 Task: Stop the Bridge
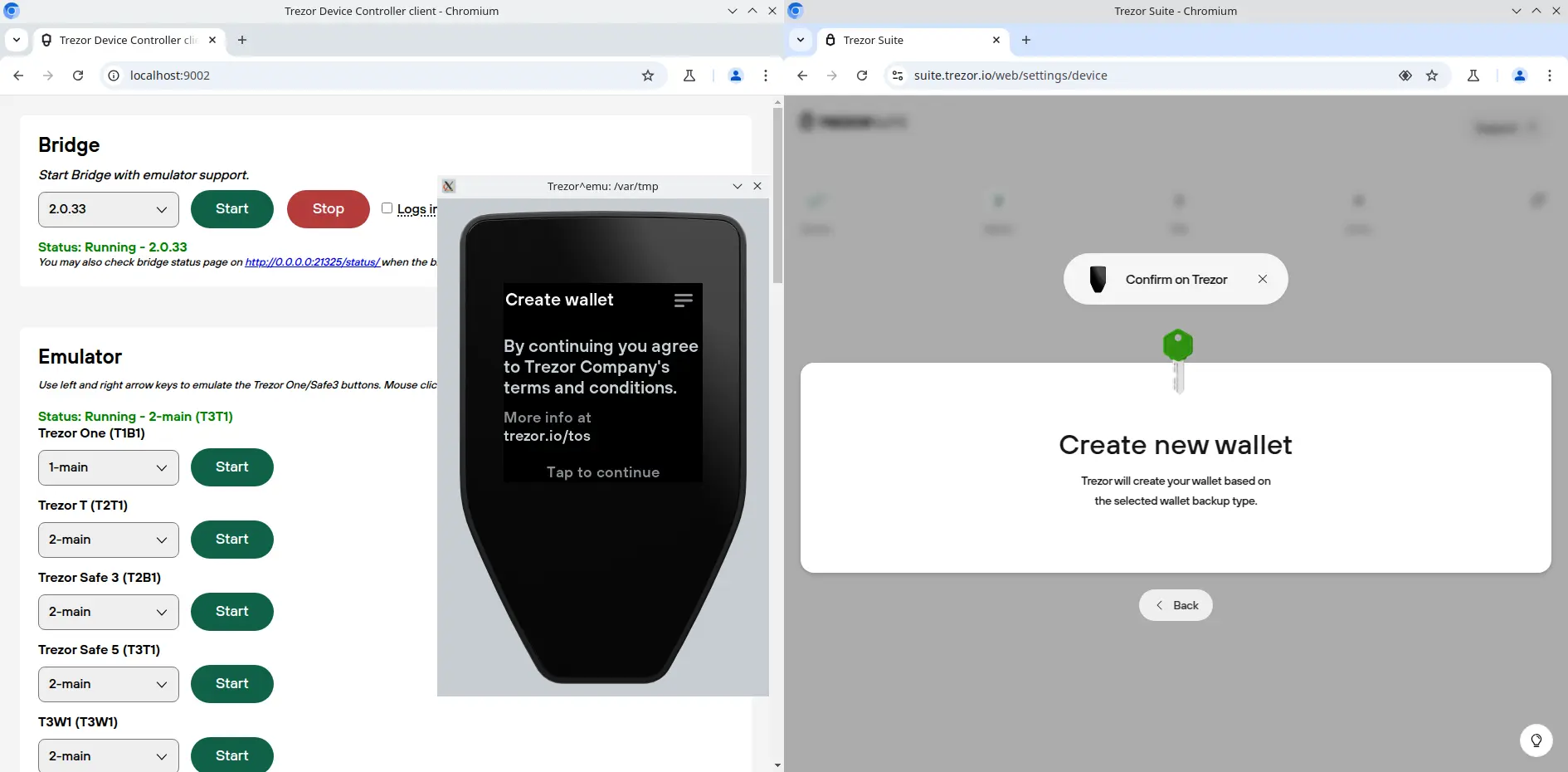pyautogui.click(x=329, y=209)
